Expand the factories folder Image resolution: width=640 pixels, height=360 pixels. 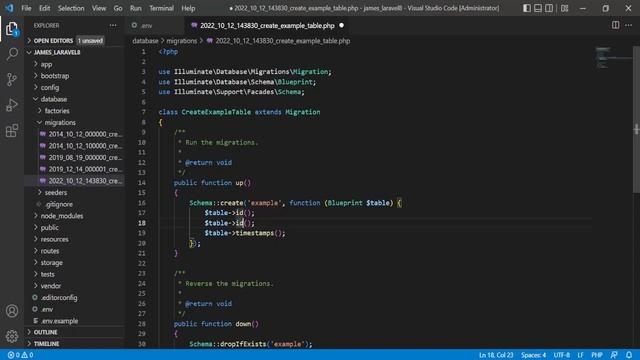click(75, 111)
